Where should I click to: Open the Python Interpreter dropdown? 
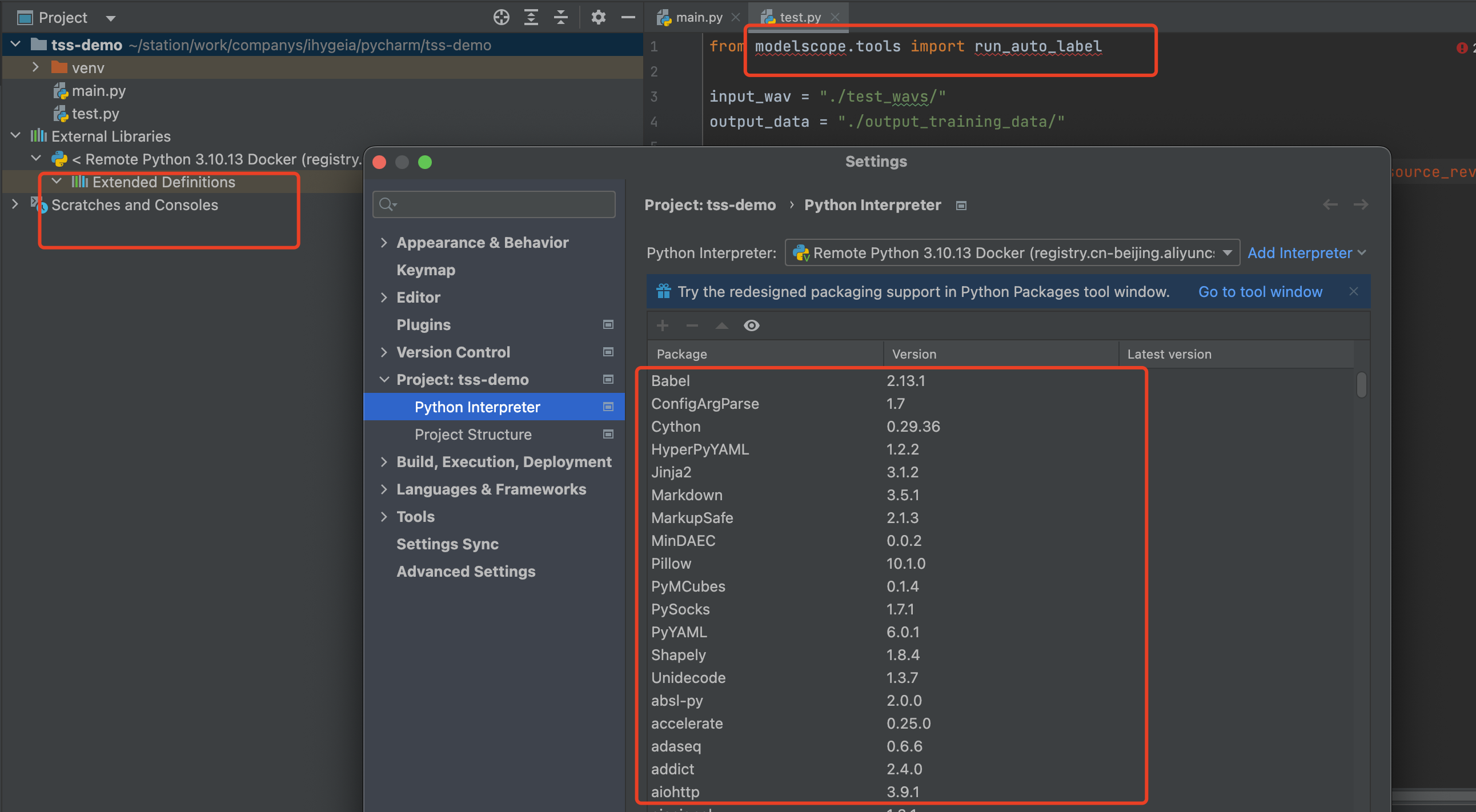(1012, 252)
